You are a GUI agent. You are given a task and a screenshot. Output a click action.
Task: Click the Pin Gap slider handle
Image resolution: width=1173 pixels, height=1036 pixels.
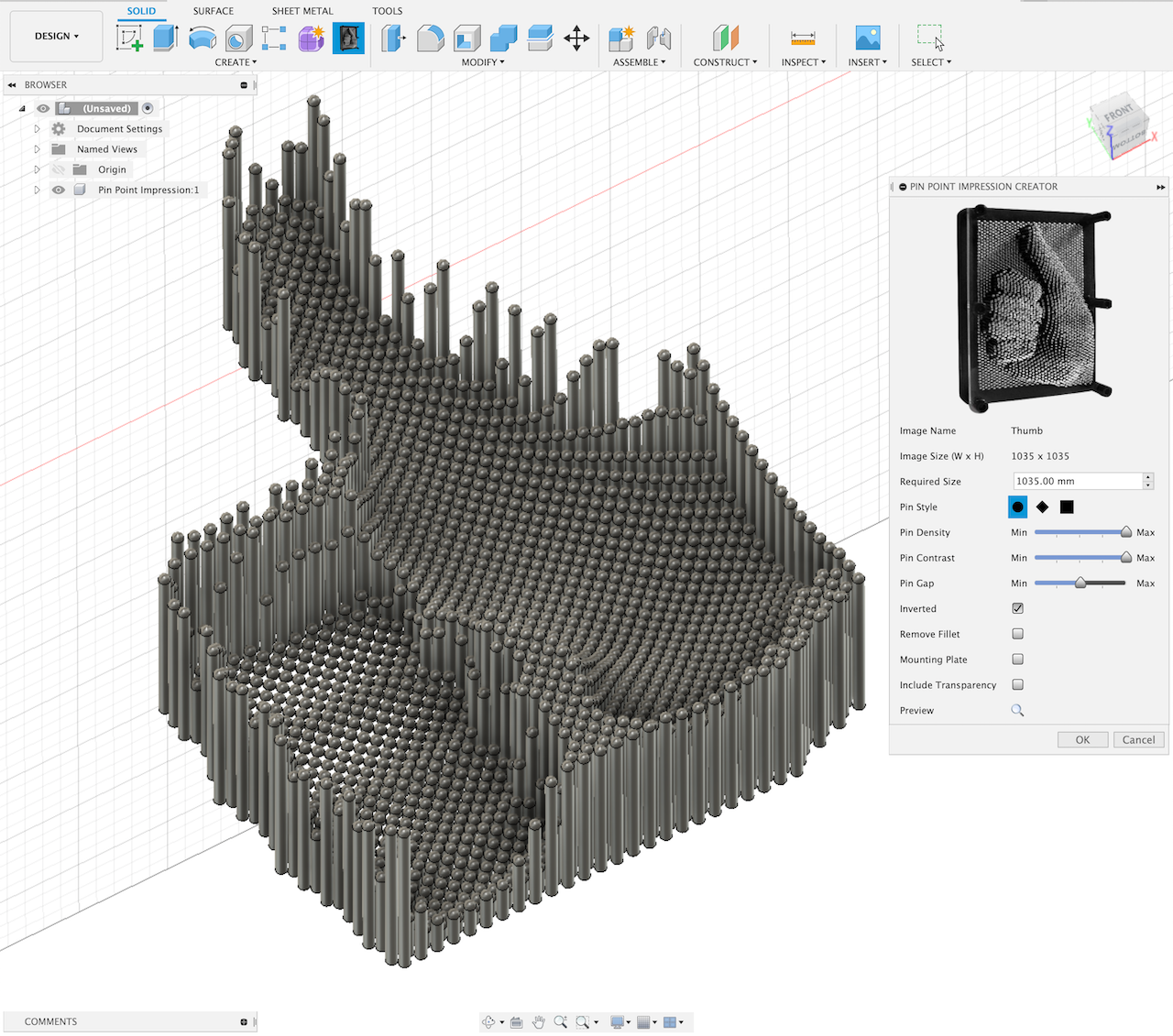(1080, 583)
